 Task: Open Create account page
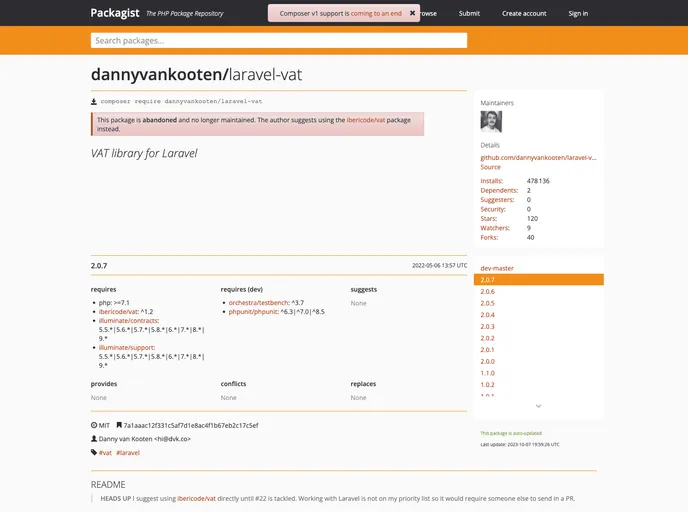pos(524,14)
